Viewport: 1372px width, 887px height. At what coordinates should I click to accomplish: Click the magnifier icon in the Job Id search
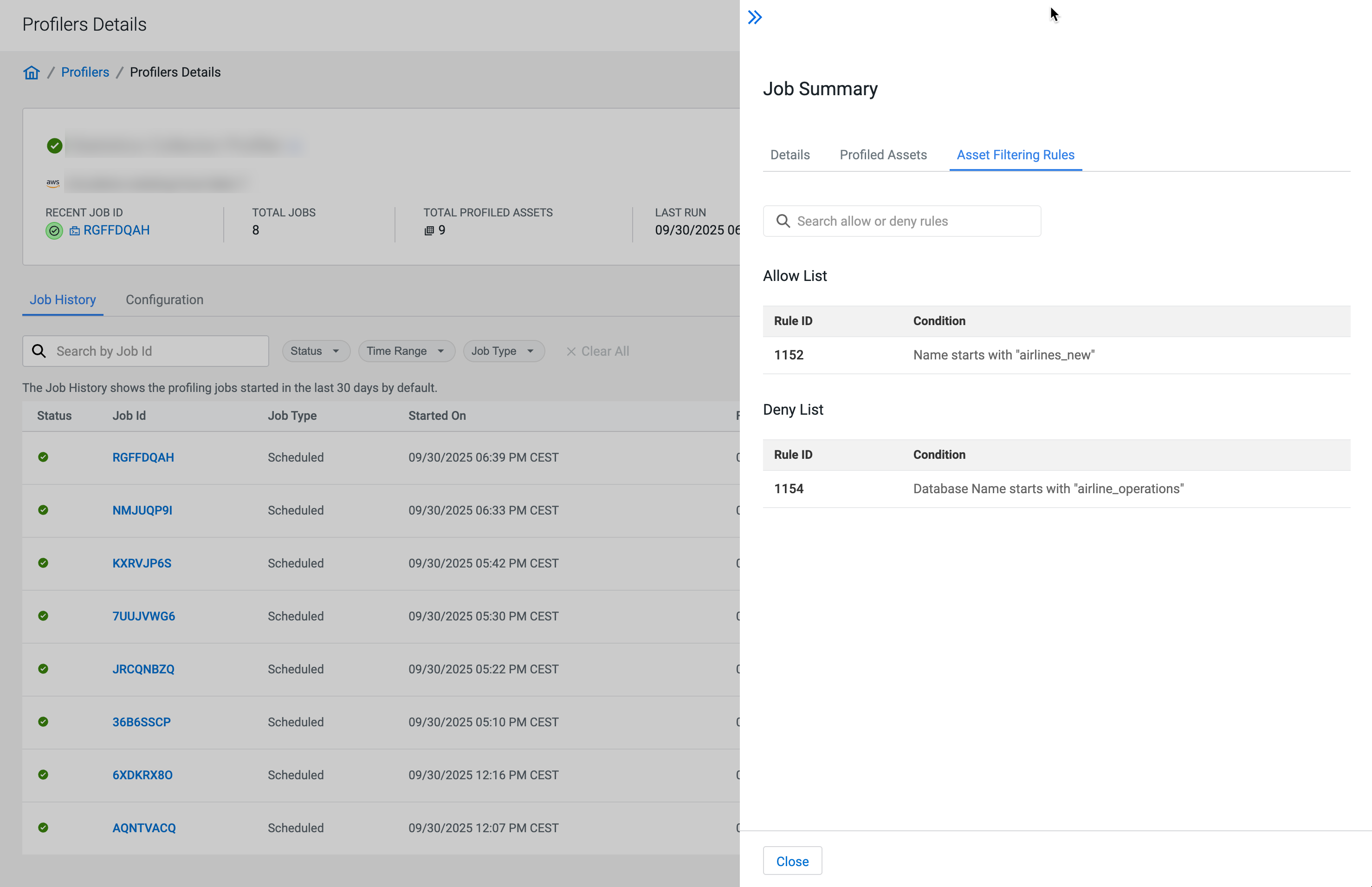point(39,352)
